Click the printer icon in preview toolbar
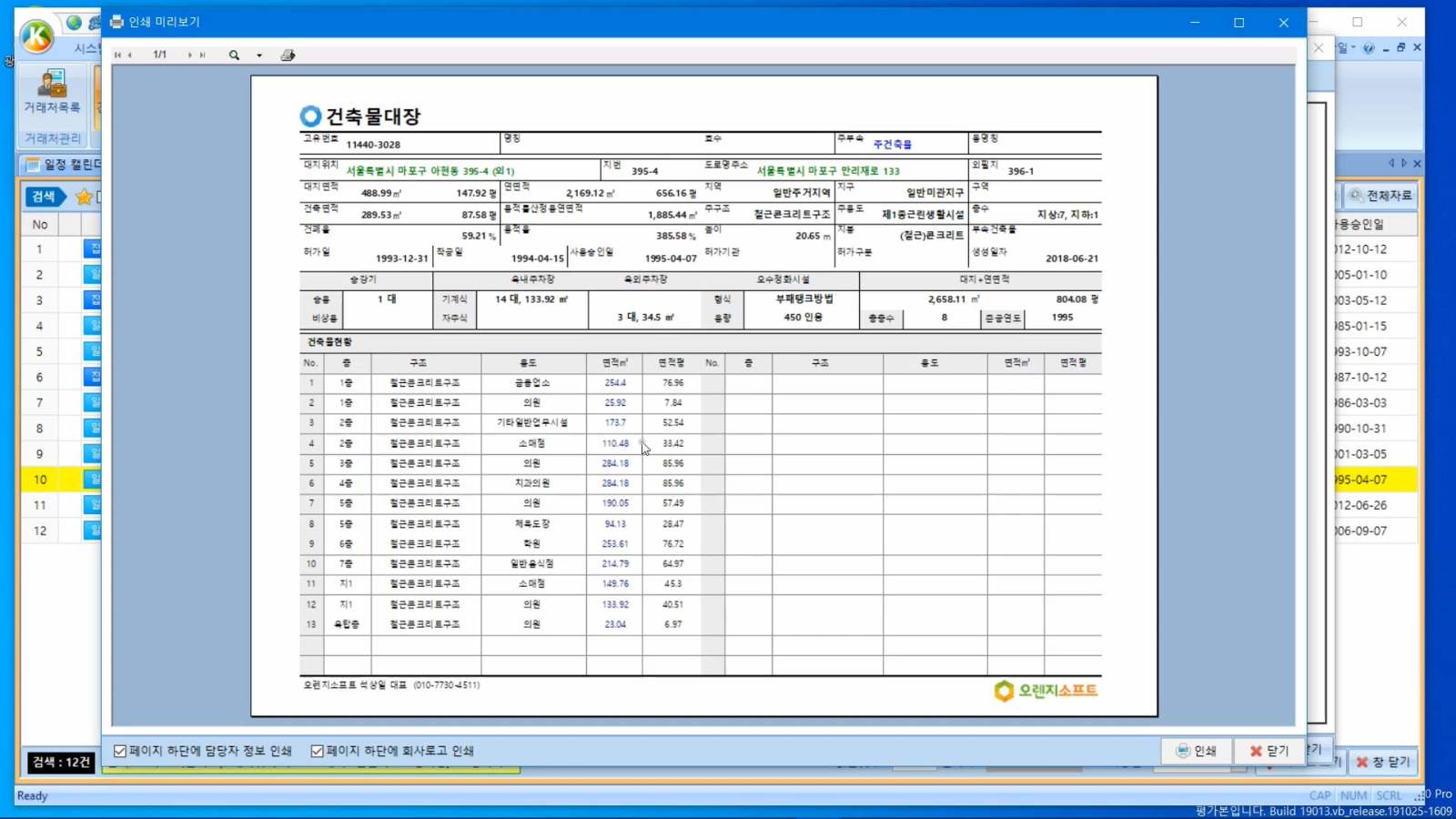This screenshot has width=1456, height=819. tap(288, 56)
